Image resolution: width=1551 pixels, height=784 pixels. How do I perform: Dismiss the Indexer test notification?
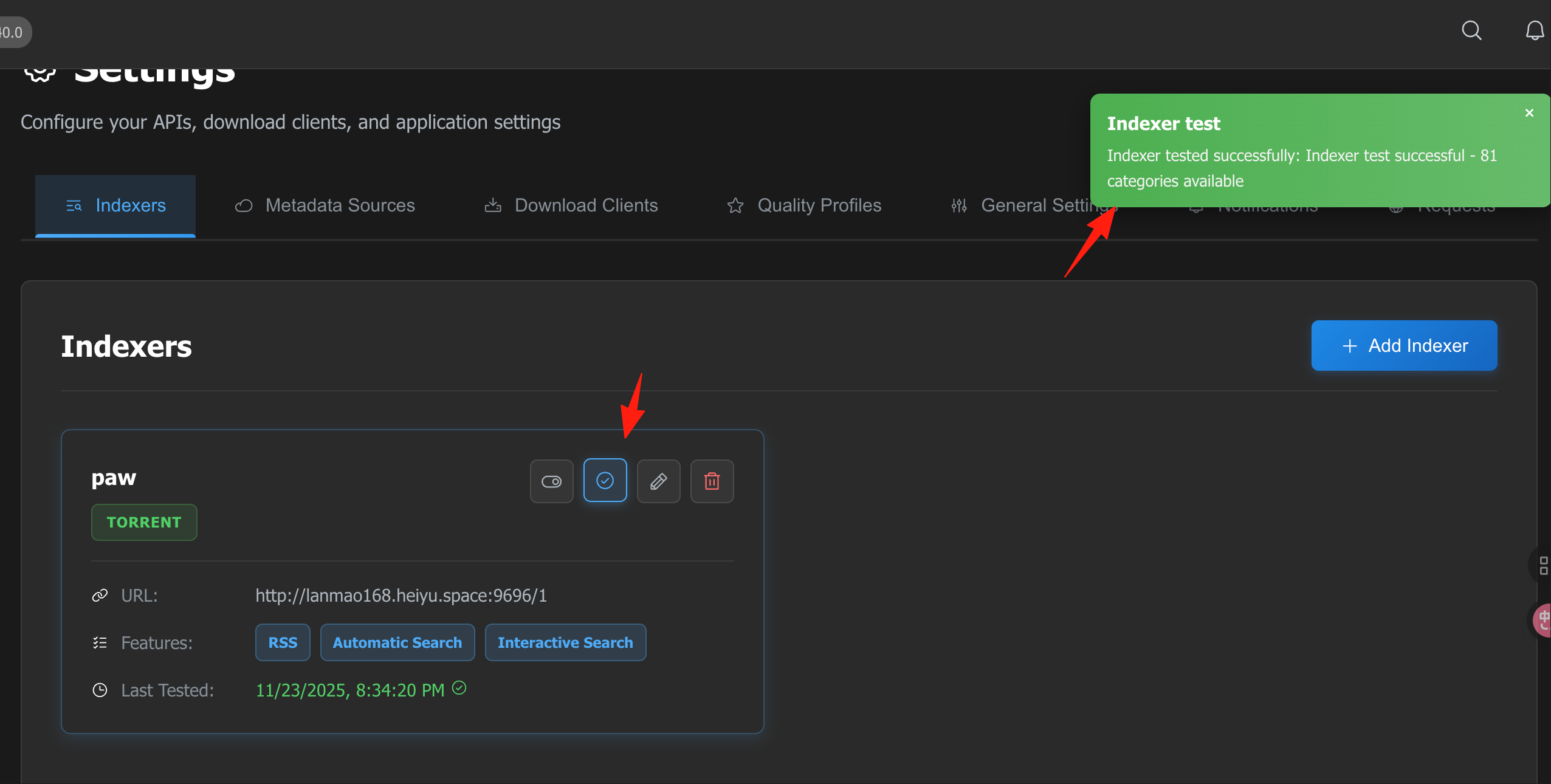(x=1529, y=113)
